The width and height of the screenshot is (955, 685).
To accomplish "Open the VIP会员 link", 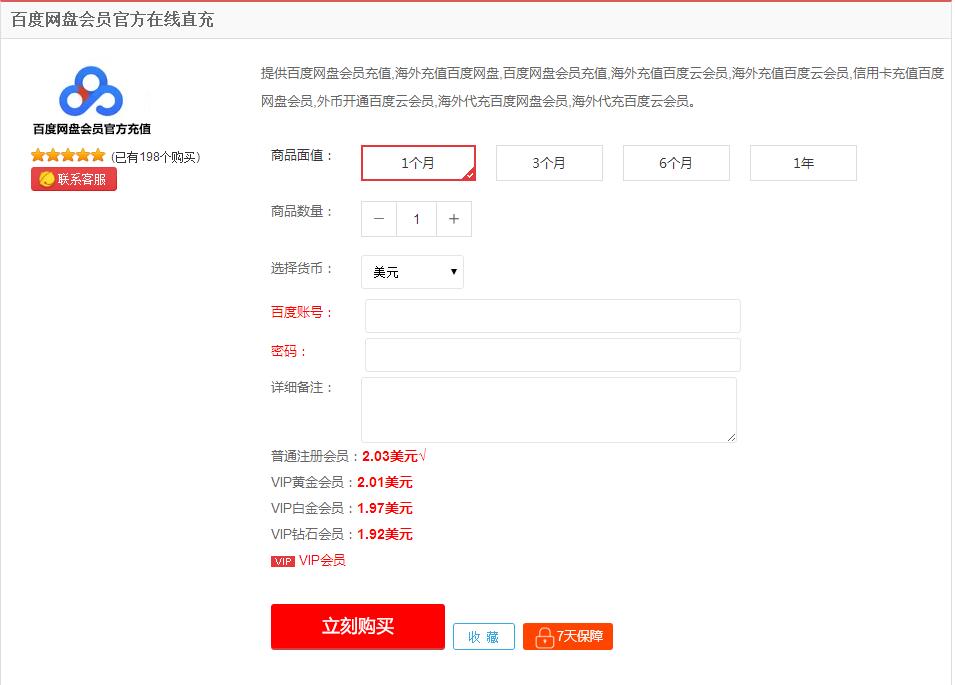I will (x=322, y=561).
